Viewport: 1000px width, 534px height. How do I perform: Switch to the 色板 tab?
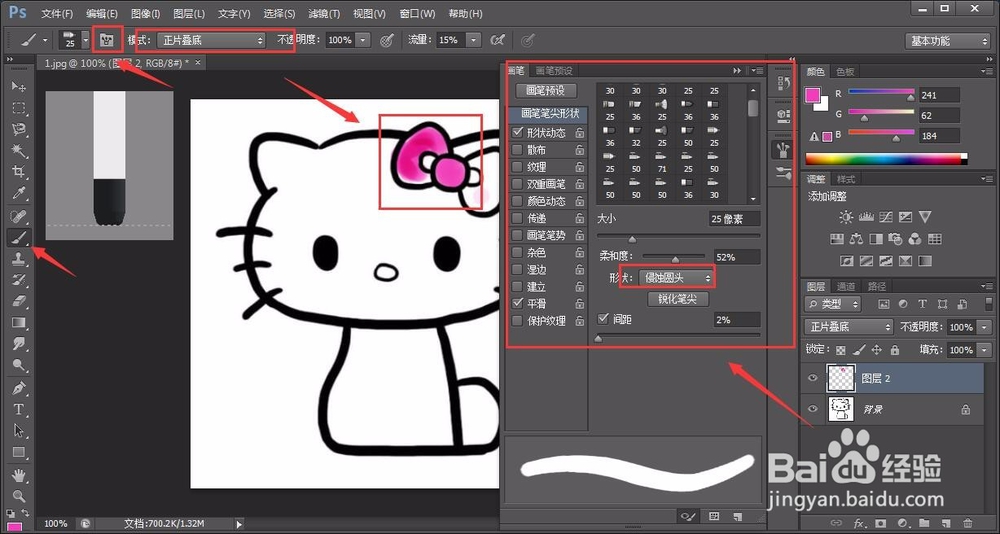click(845, 71)
